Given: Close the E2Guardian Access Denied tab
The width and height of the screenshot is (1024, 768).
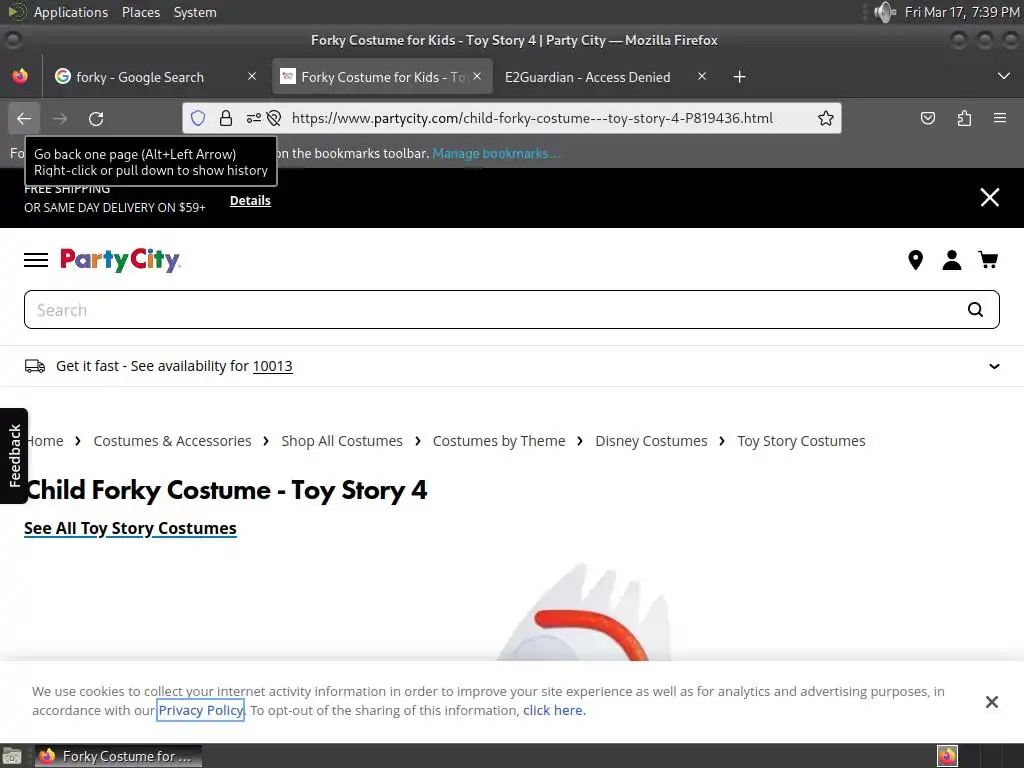Looking at the screenshot, I should click(702, 76).
